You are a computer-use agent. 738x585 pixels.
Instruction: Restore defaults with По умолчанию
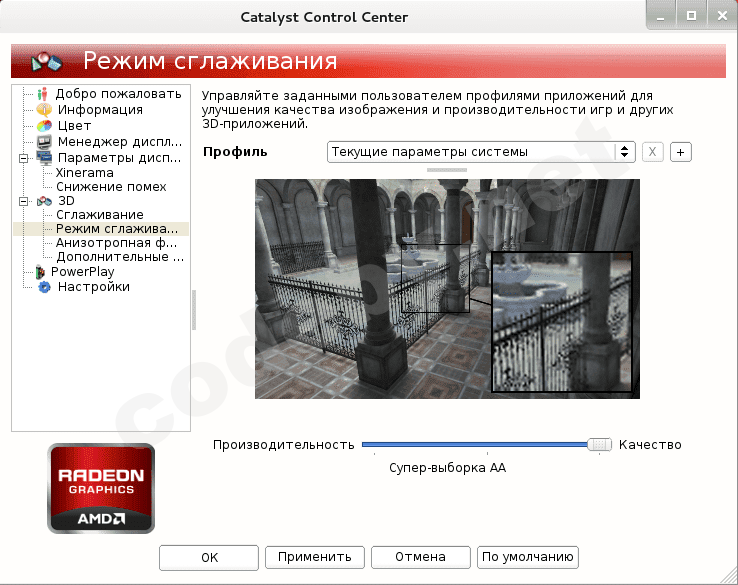(x=528, y=557)
